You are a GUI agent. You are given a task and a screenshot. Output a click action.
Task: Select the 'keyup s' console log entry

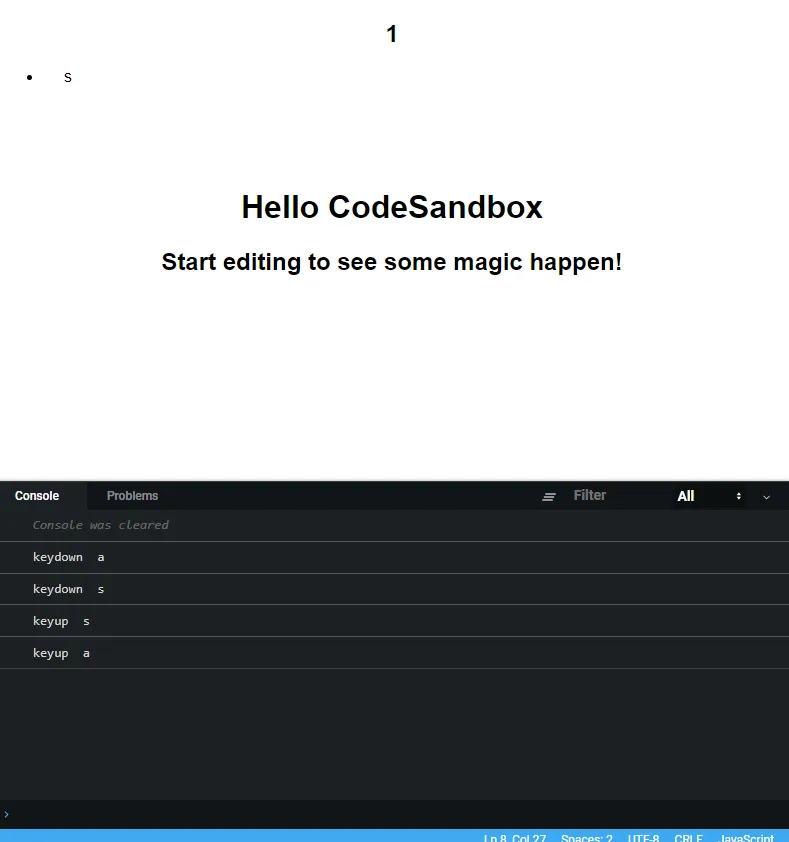(394, 621)
